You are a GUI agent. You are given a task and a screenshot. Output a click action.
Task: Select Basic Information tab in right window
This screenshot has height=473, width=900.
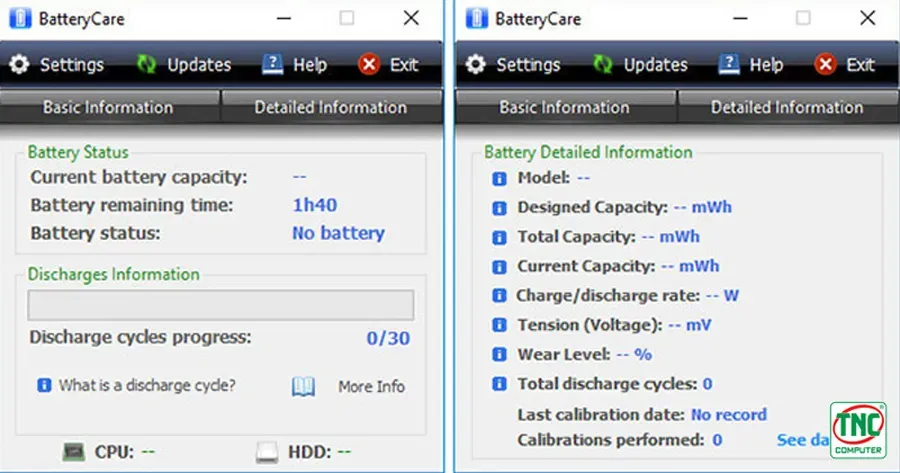click(565, 108)
